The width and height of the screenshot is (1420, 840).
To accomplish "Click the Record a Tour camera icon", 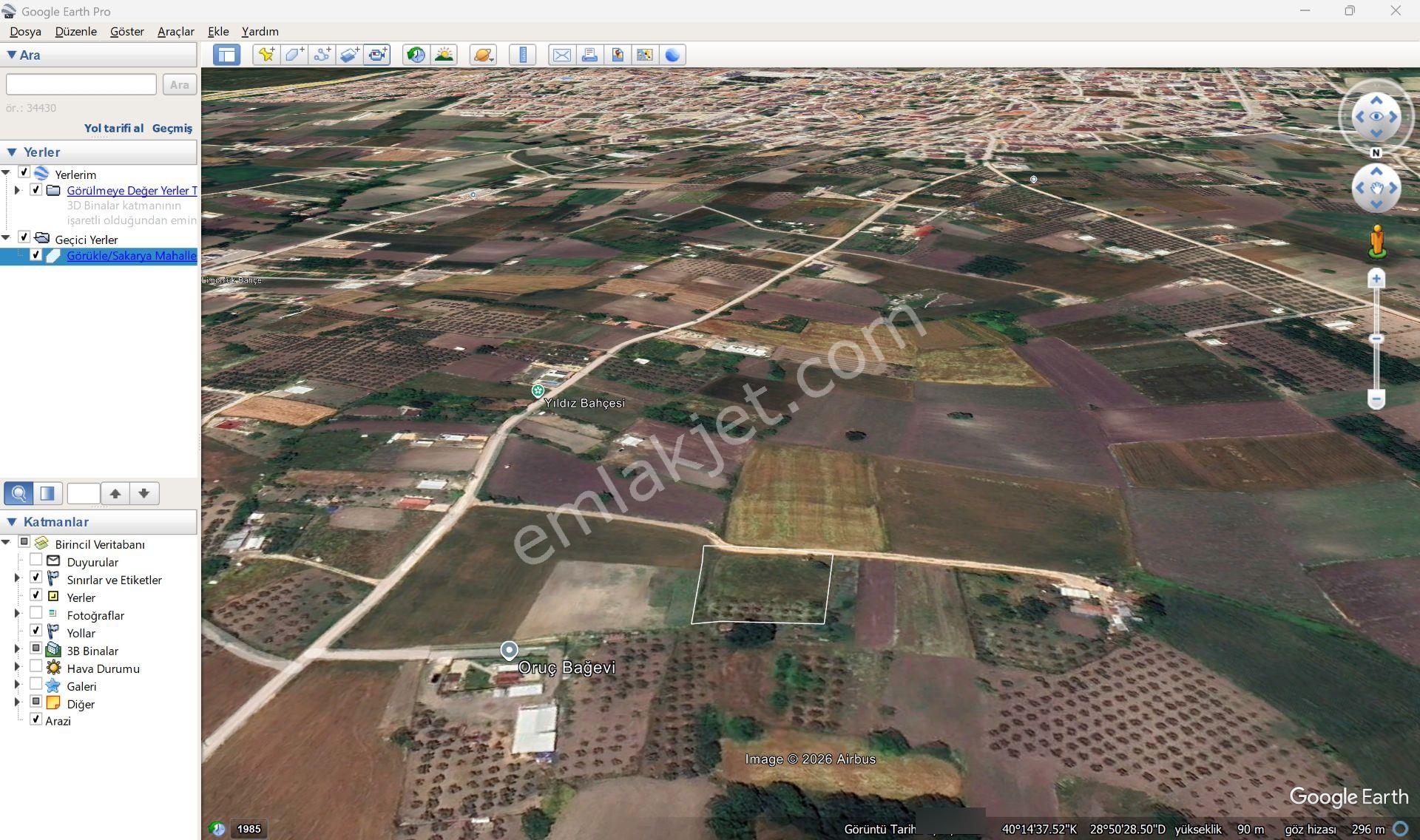I will click(377, 55).
